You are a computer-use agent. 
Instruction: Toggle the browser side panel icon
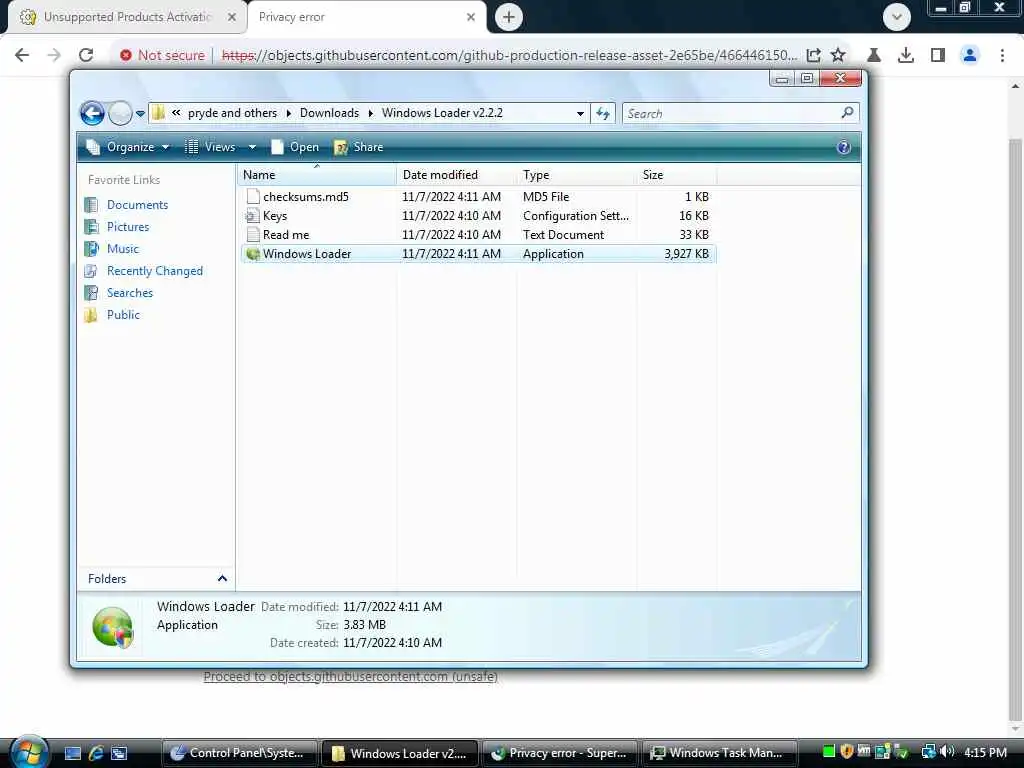(938, 55)
